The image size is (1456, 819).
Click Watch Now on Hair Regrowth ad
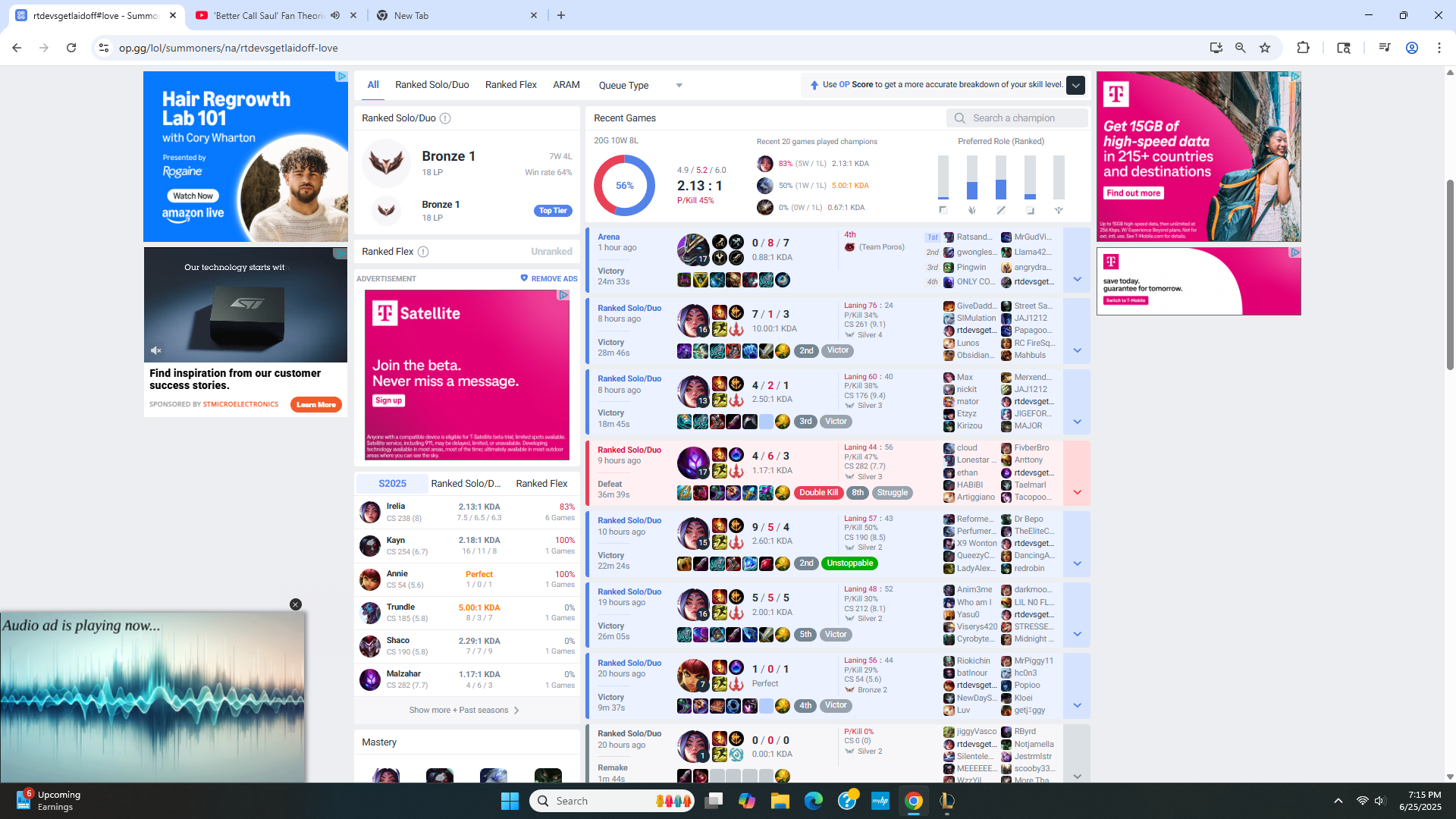coord(193,196)
